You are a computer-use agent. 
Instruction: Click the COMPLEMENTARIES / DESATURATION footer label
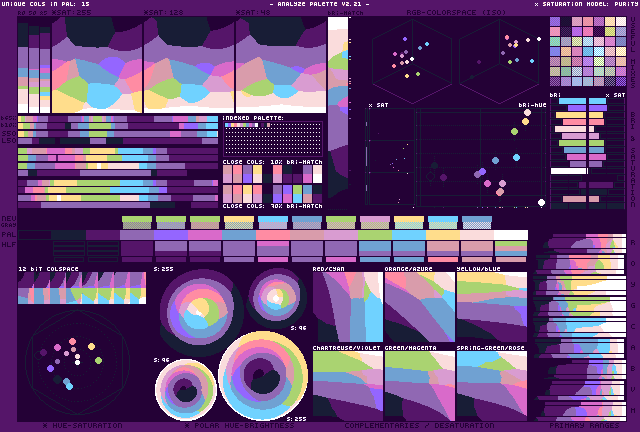pos(419,425)
